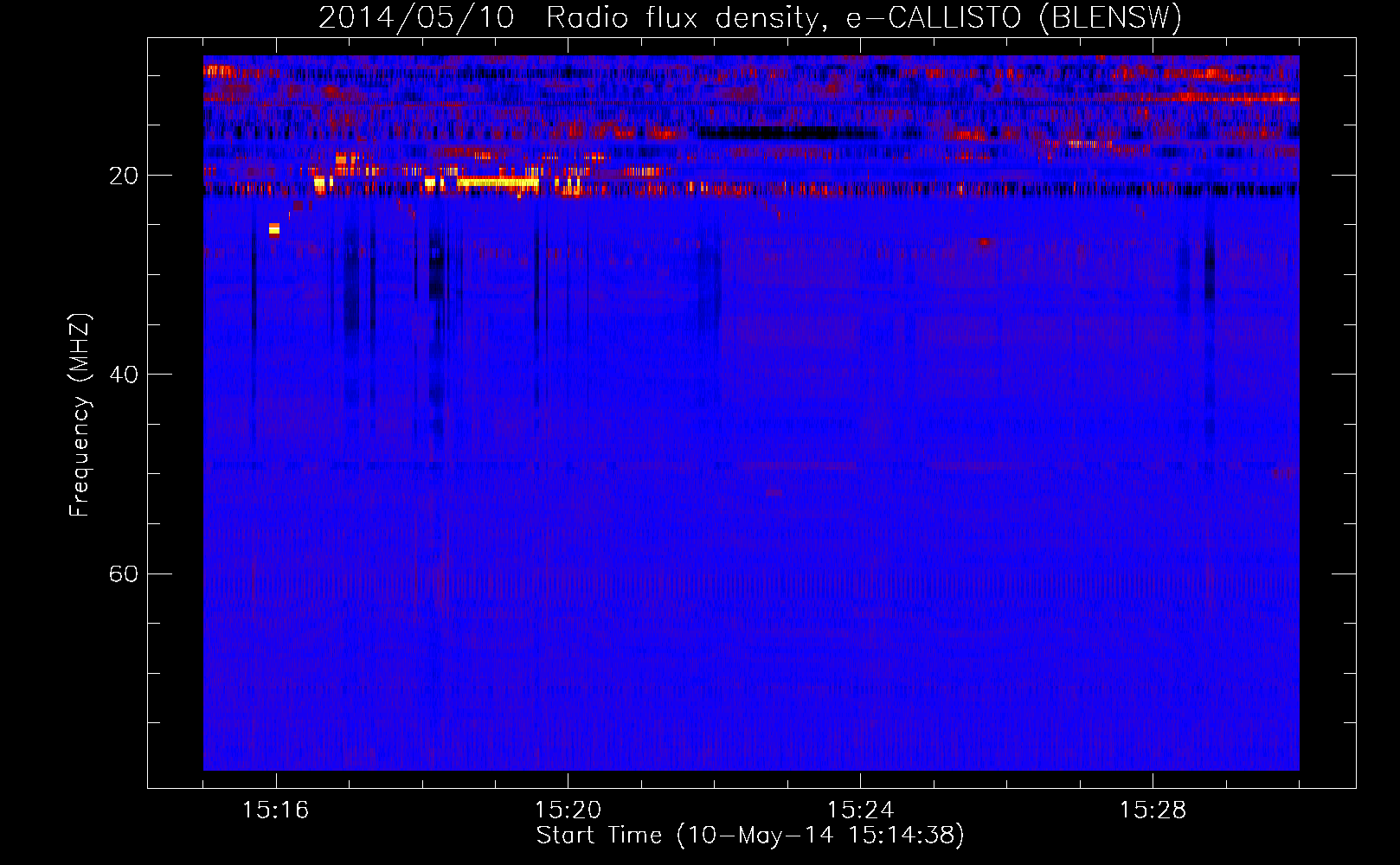Click the 15:28 time tick label

pos(1153,811)
